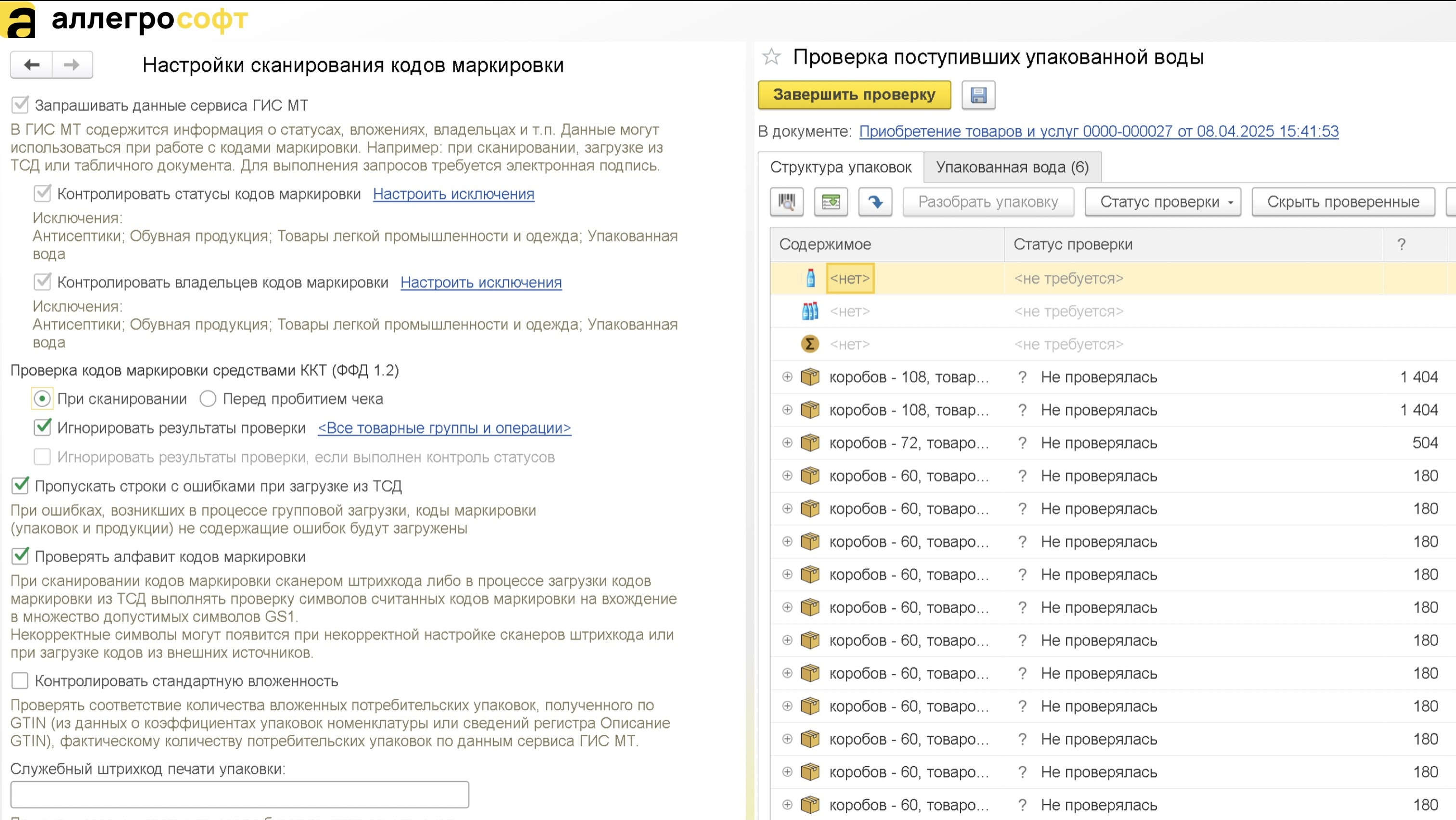Toggle 'Контролировать владельцев кодов маркировки' checkbox

tap(42, 282)
